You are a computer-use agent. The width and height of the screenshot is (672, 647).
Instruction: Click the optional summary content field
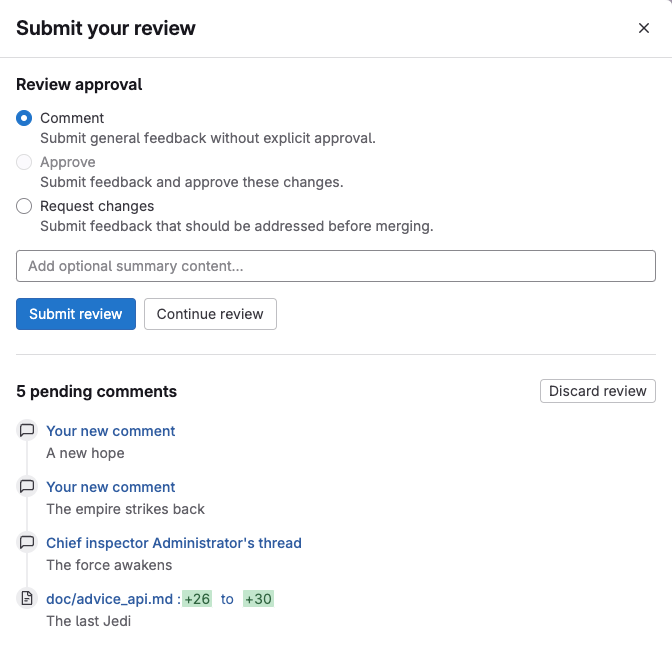(x=336, y=266)
